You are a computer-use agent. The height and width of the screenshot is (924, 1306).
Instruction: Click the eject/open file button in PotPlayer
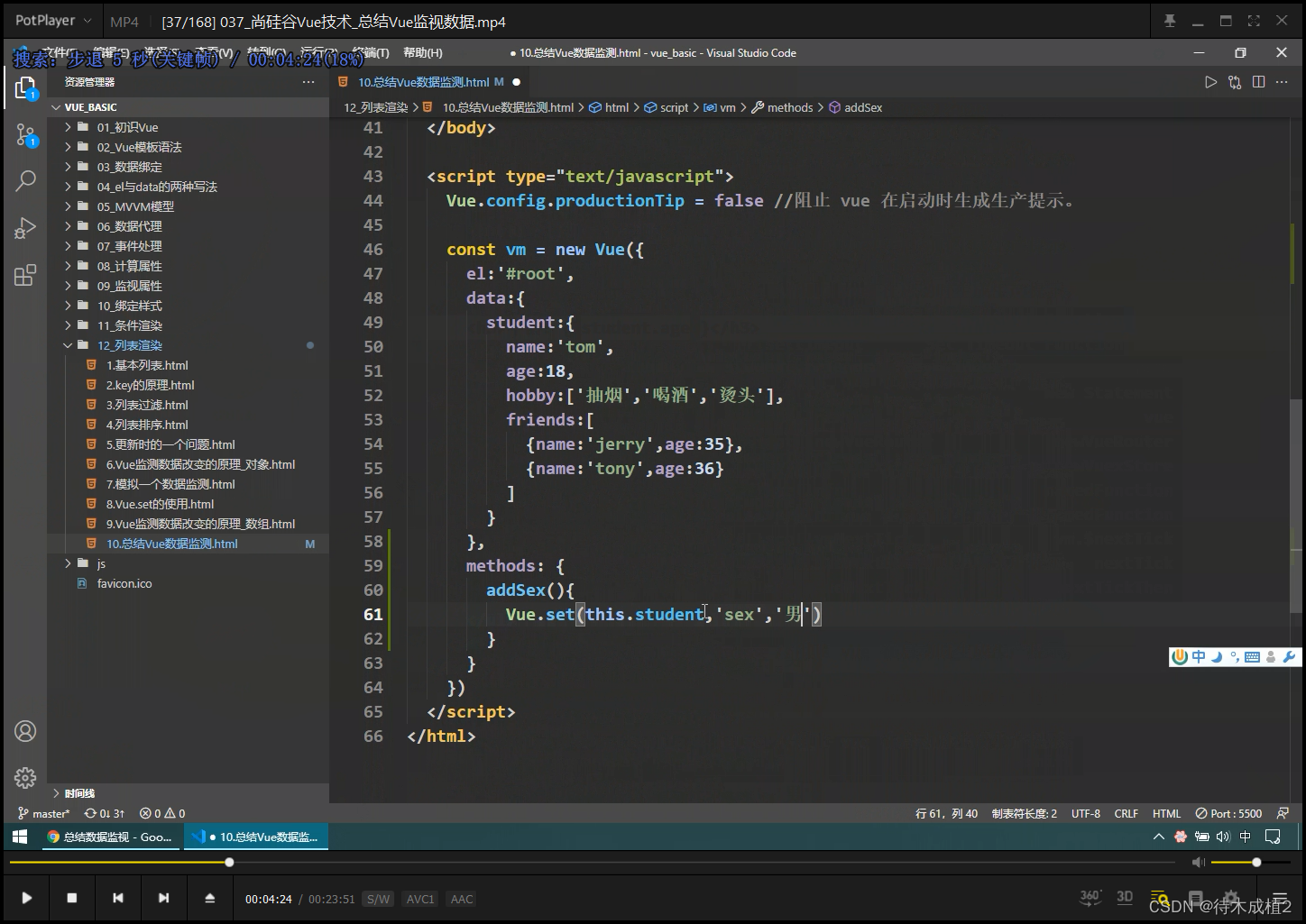coord(209,898)
